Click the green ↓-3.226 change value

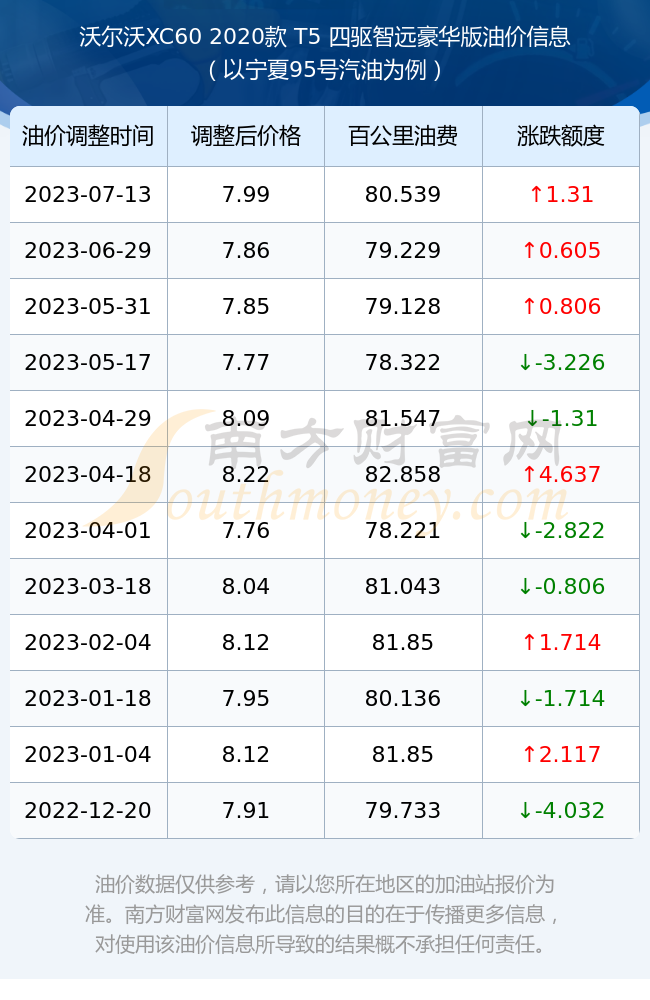(x=561, y=362)
